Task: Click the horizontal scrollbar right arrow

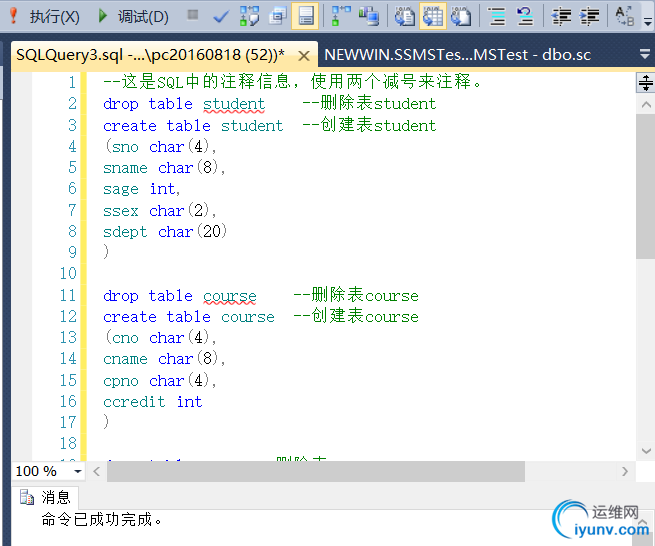Action: pos(625,472)
